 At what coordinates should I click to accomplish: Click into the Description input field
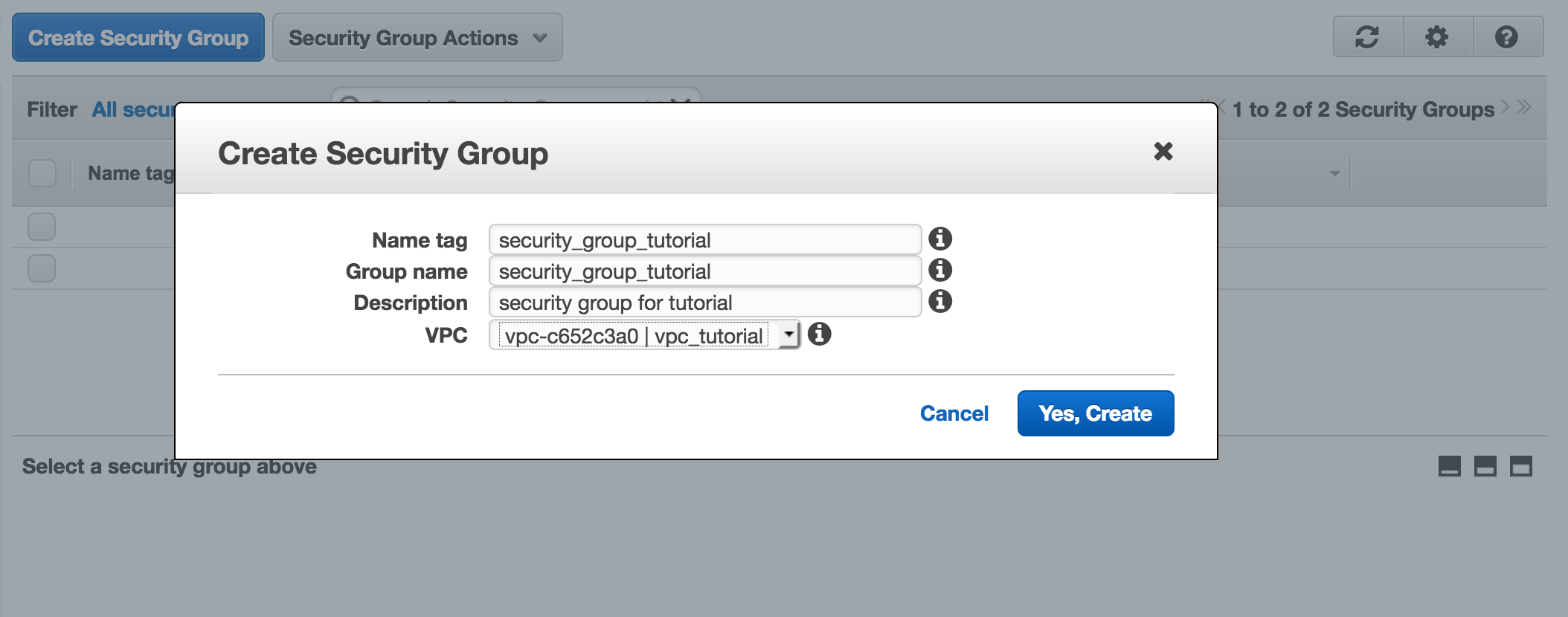(704, 303)
